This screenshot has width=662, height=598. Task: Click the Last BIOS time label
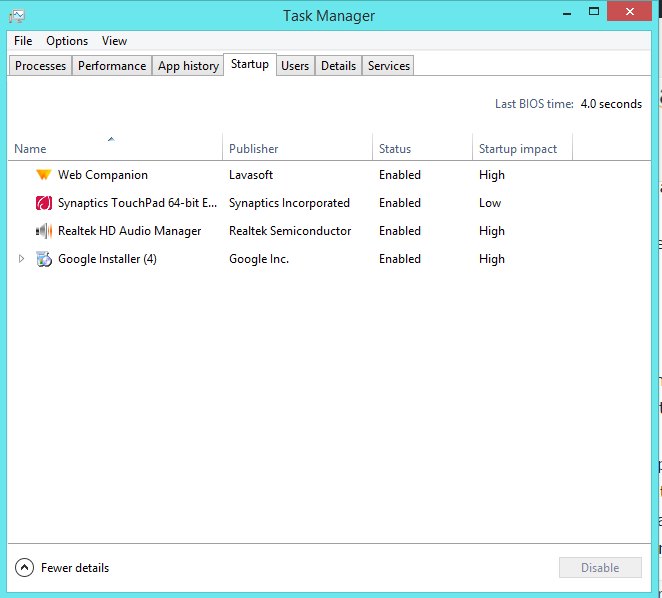click(534, 104)
